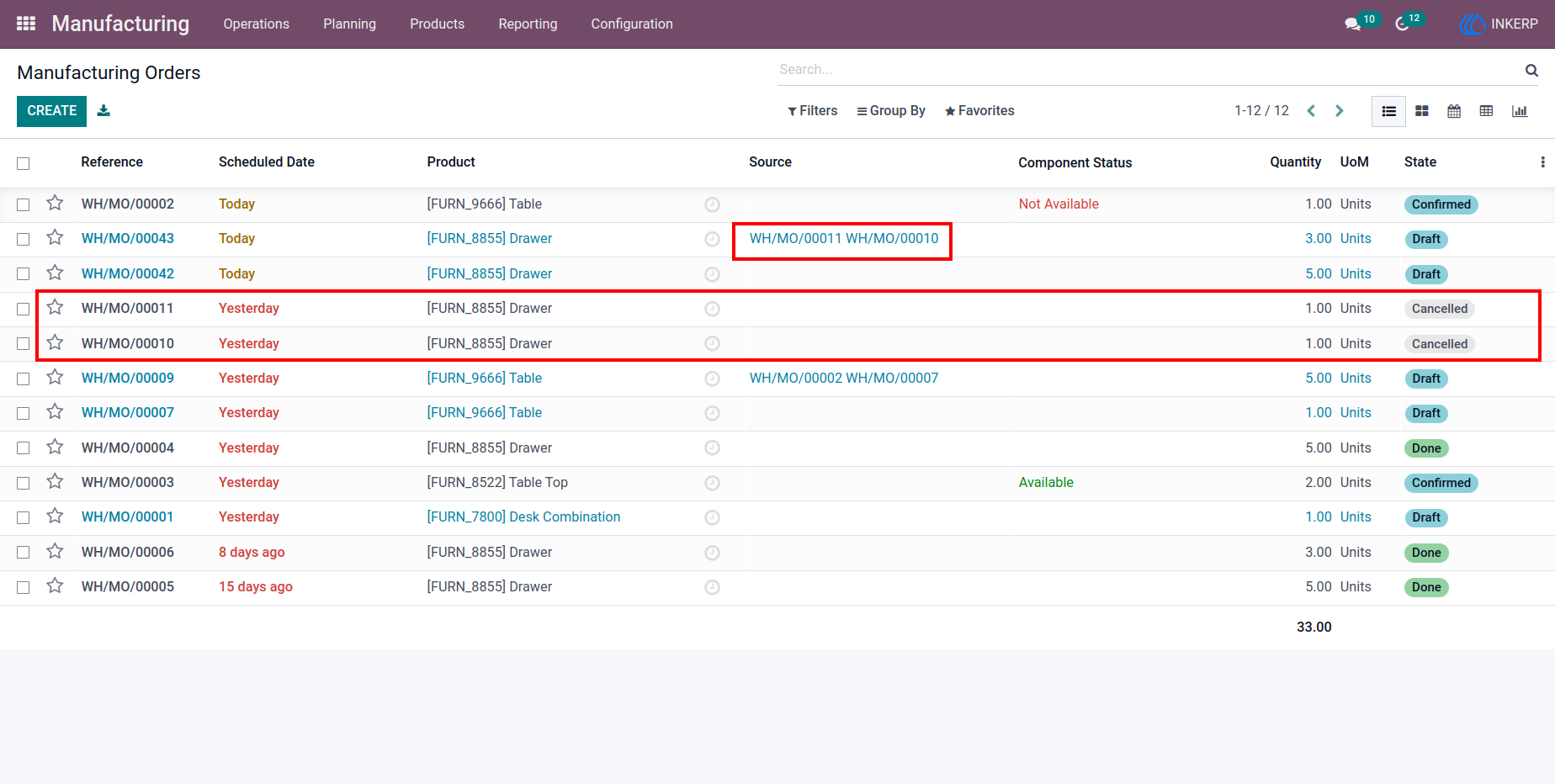Open the activities clock icon in the header

pos(1402,24)
